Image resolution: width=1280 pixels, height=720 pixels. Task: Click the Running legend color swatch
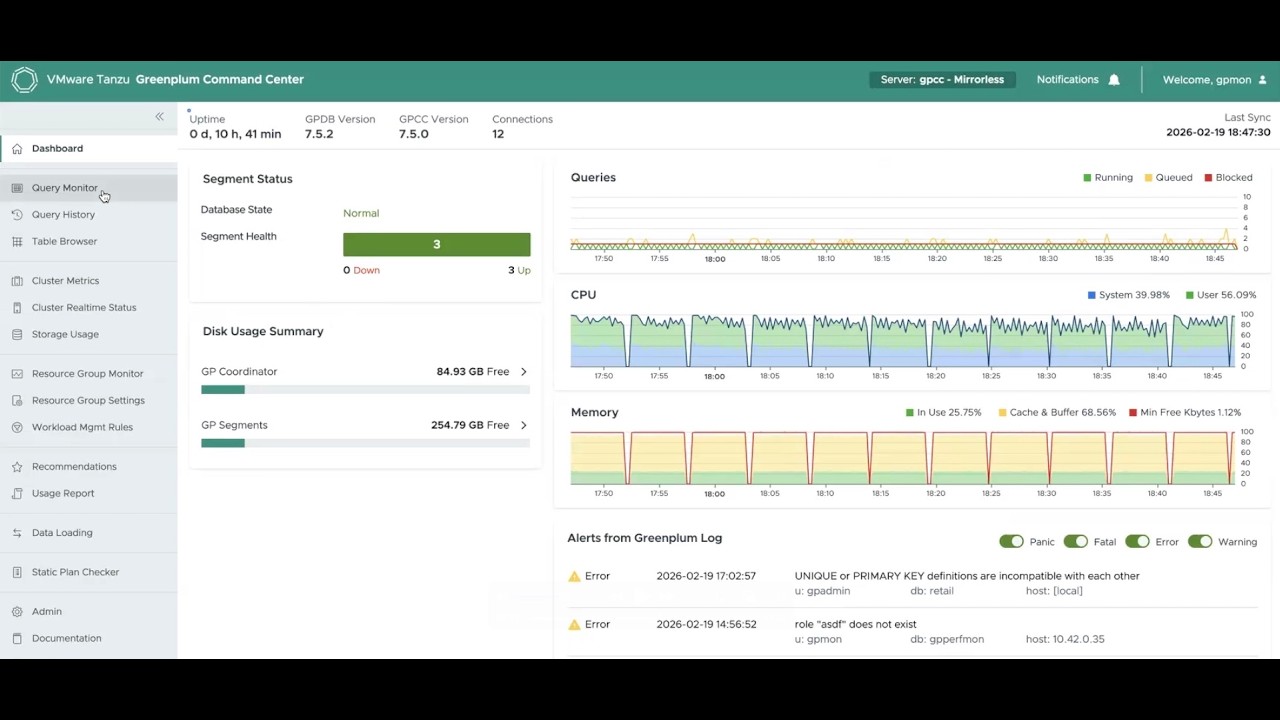(1087, 178)
